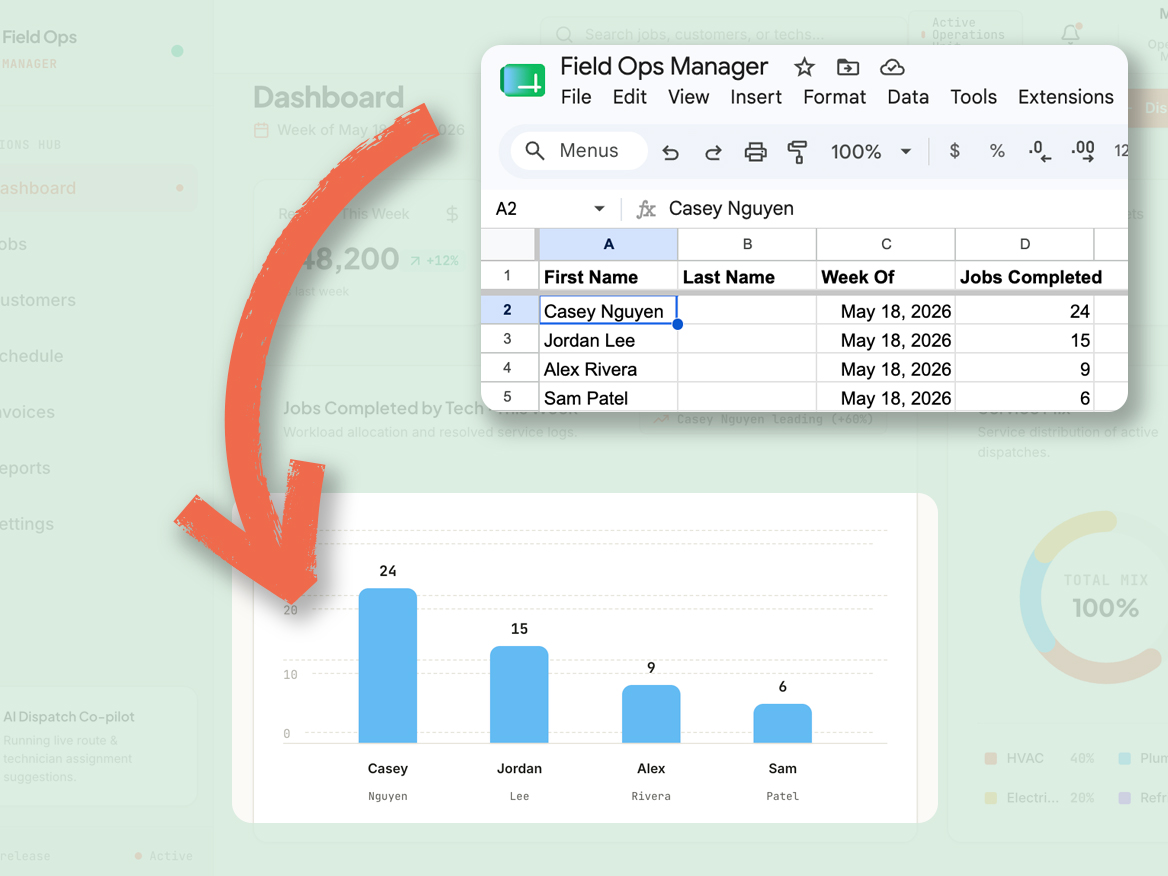Click the undo arrow in toolbar
Screen dimensions: 1168x876
[670, 153]
